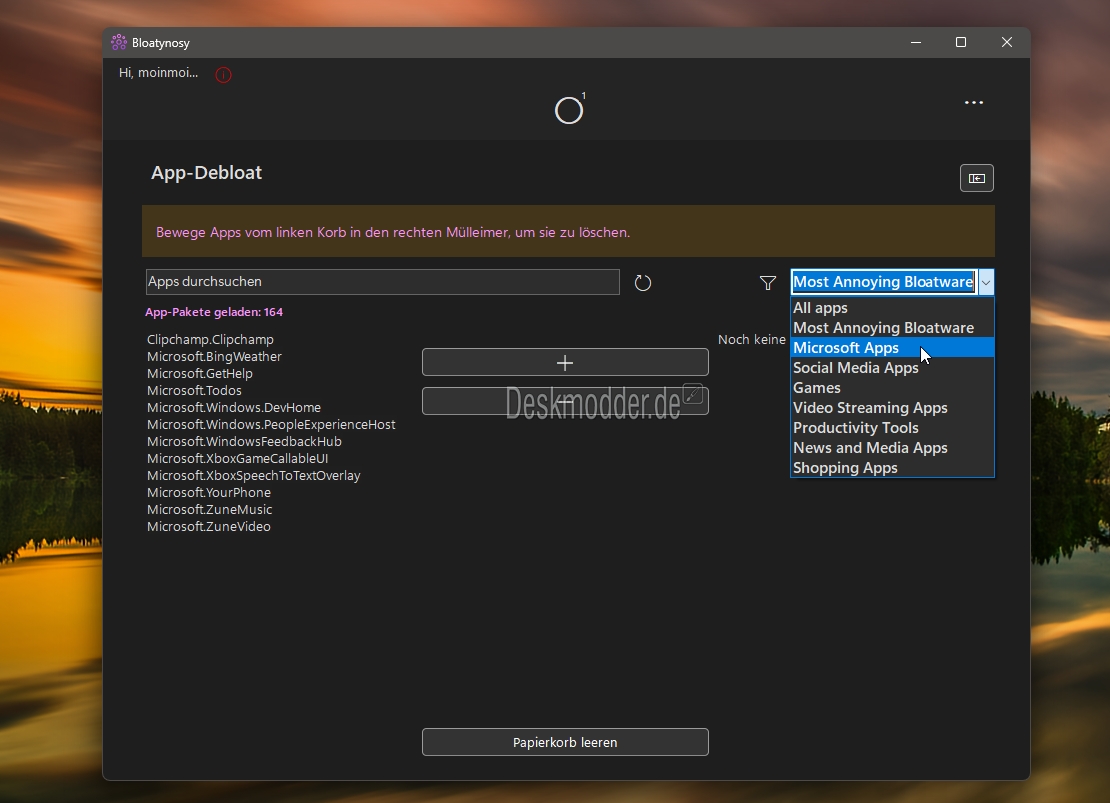Click the Bloatynosy app icon in title bar
1110x803 pixels.
click(119, 42)
